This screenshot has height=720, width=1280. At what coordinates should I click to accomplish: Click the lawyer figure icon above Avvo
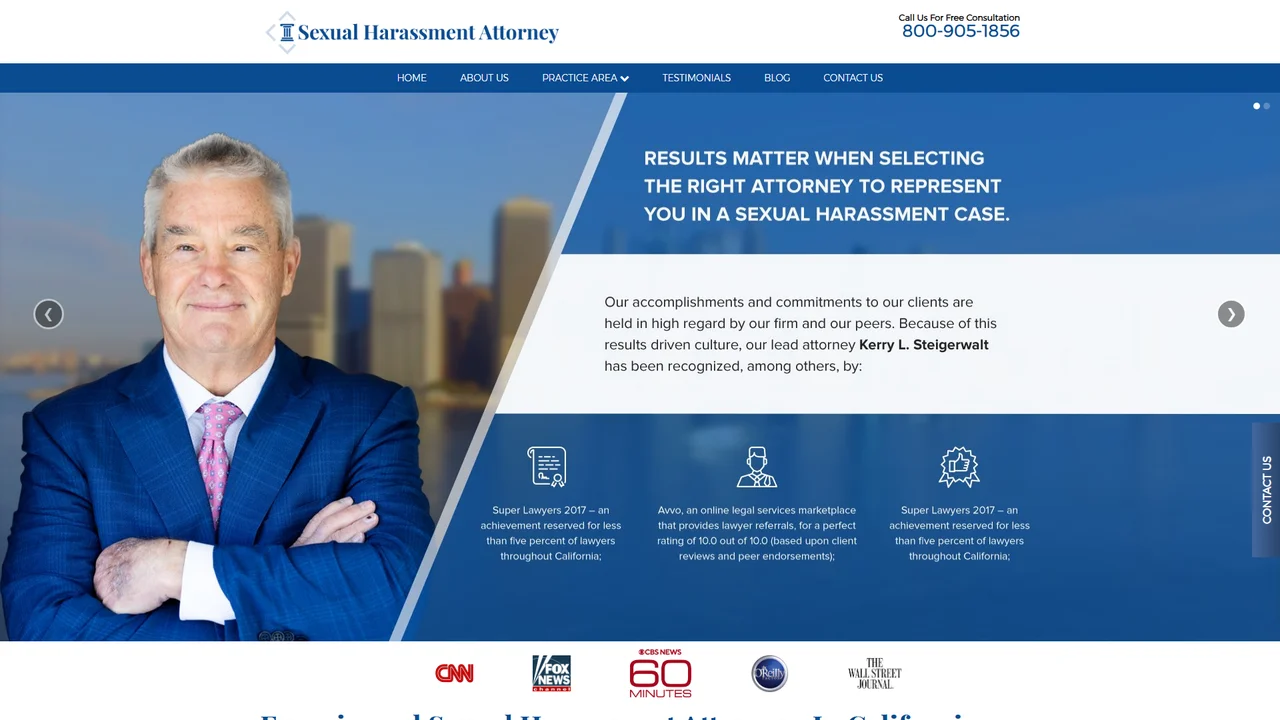pyautogui.click(x=757, y=467)
